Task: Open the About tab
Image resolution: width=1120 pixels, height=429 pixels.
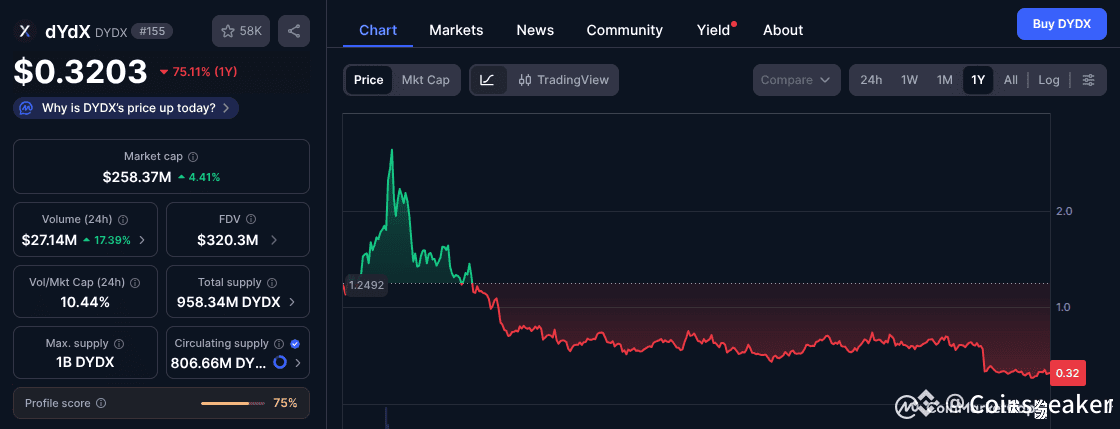Action: tap(783, 30)
